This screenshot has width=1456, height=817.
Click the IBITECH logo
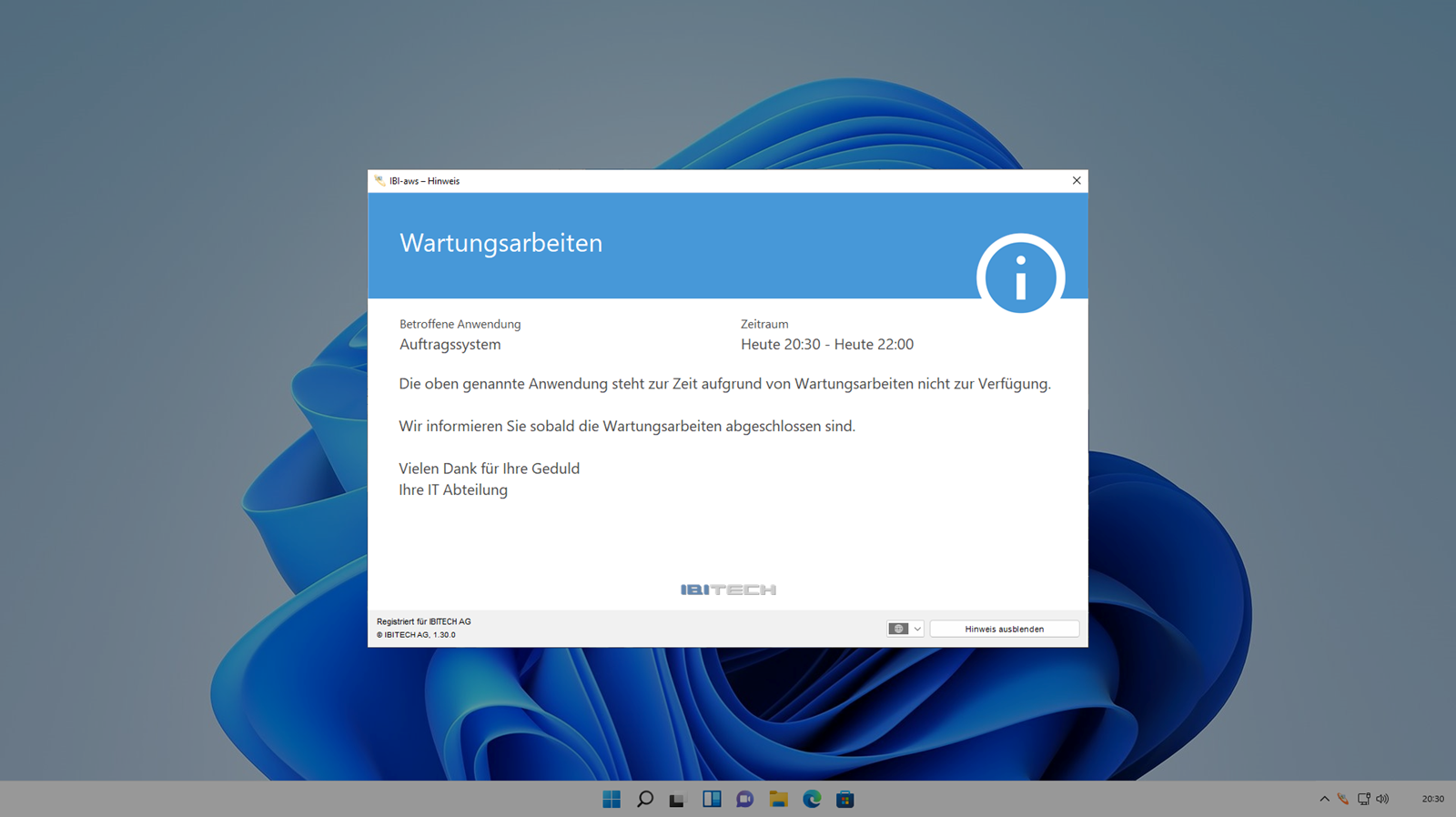728,590
